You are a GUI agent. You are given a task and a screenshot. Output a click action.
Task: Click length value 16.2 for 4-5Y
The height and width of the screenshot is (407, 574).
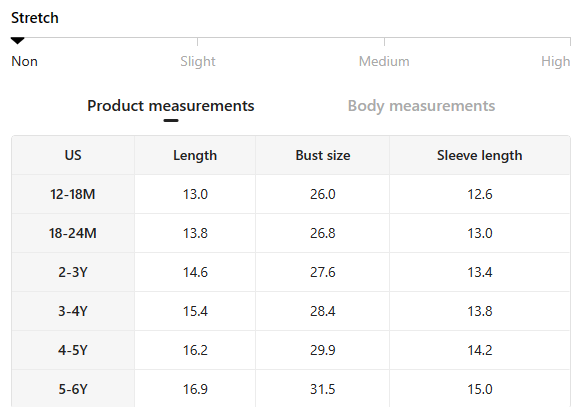tap(195, 350)
